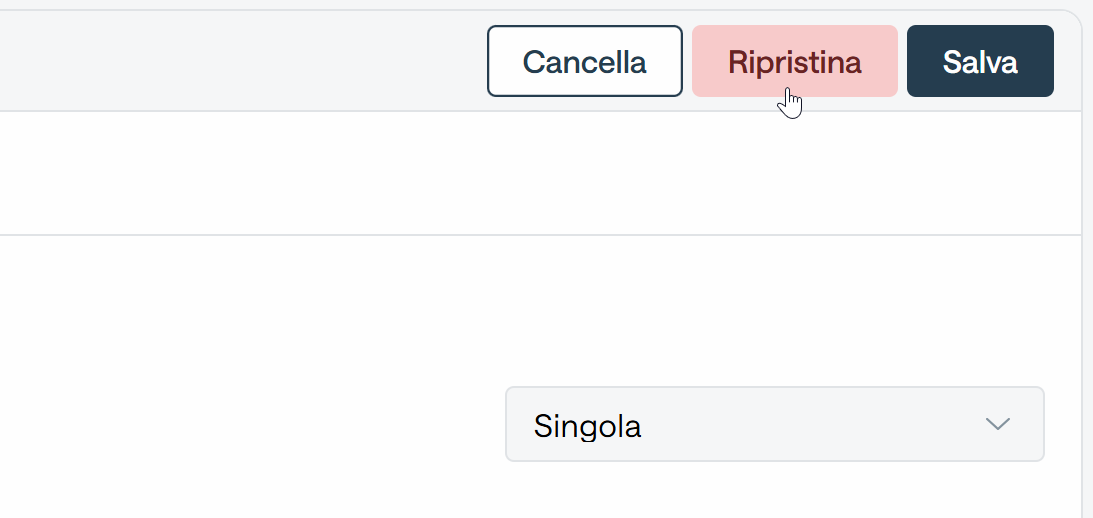The image size is (1093, 518).
Task: Select the Singola combo box field
Action: (x=774, y=424)
